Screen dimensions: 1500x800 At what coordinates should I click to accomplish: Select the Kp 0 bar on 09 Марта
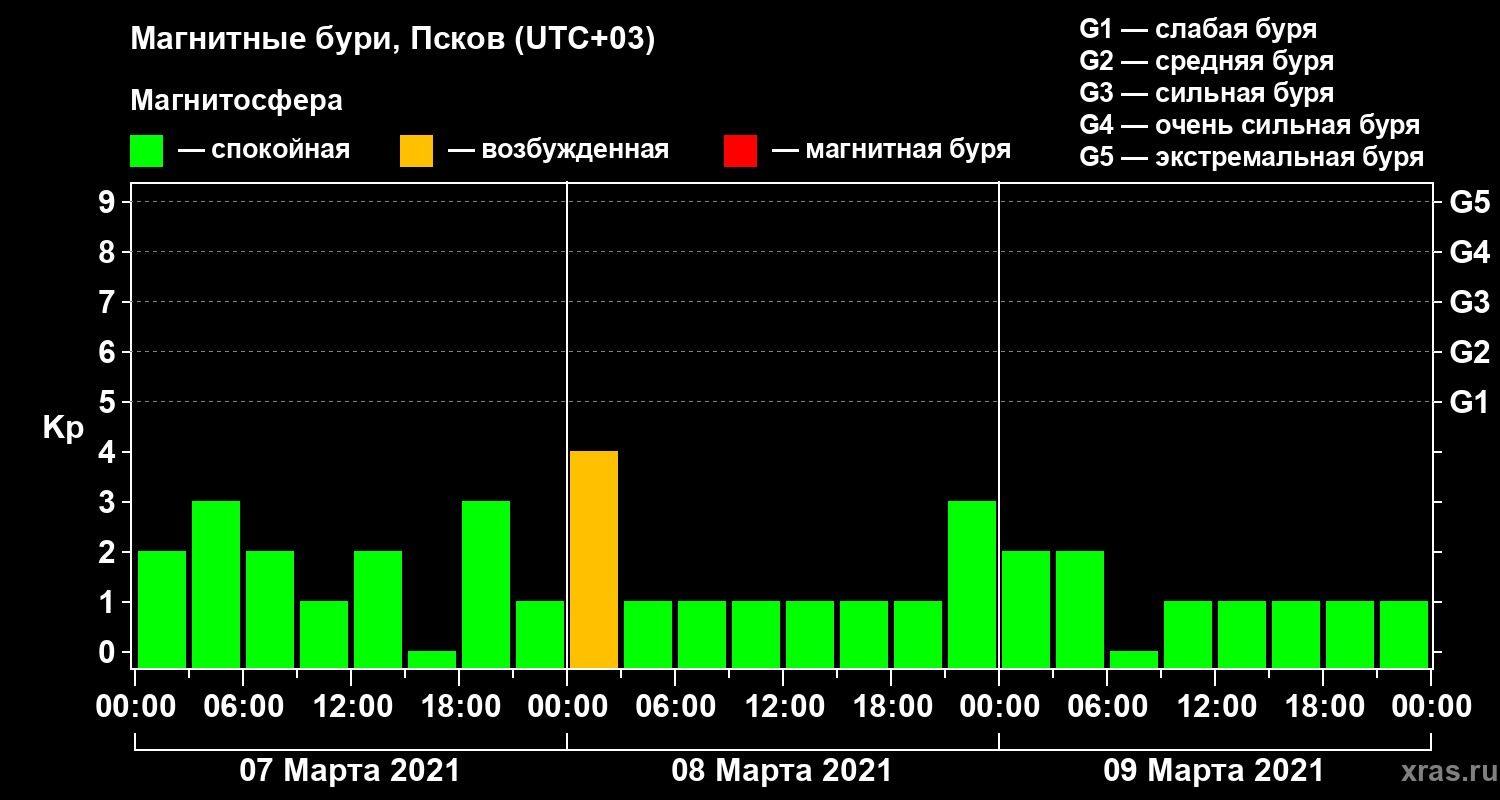1134,659
